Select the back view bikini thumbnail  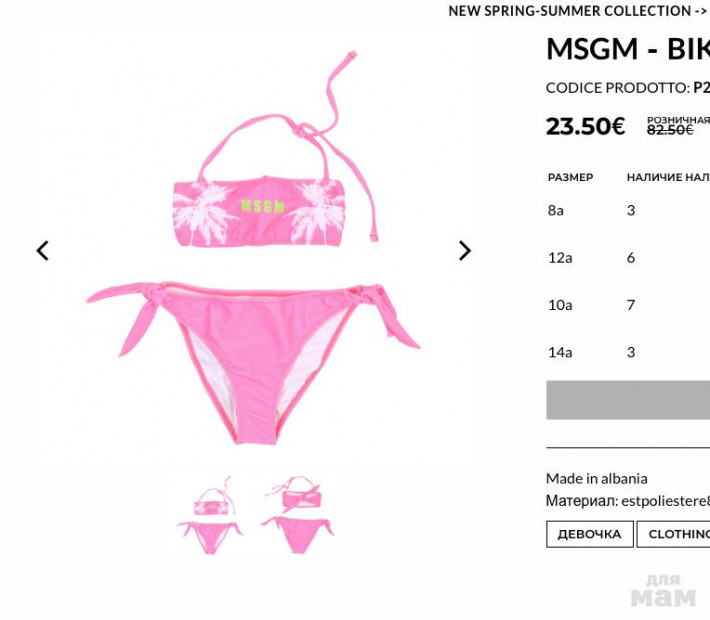click(297, 514)
